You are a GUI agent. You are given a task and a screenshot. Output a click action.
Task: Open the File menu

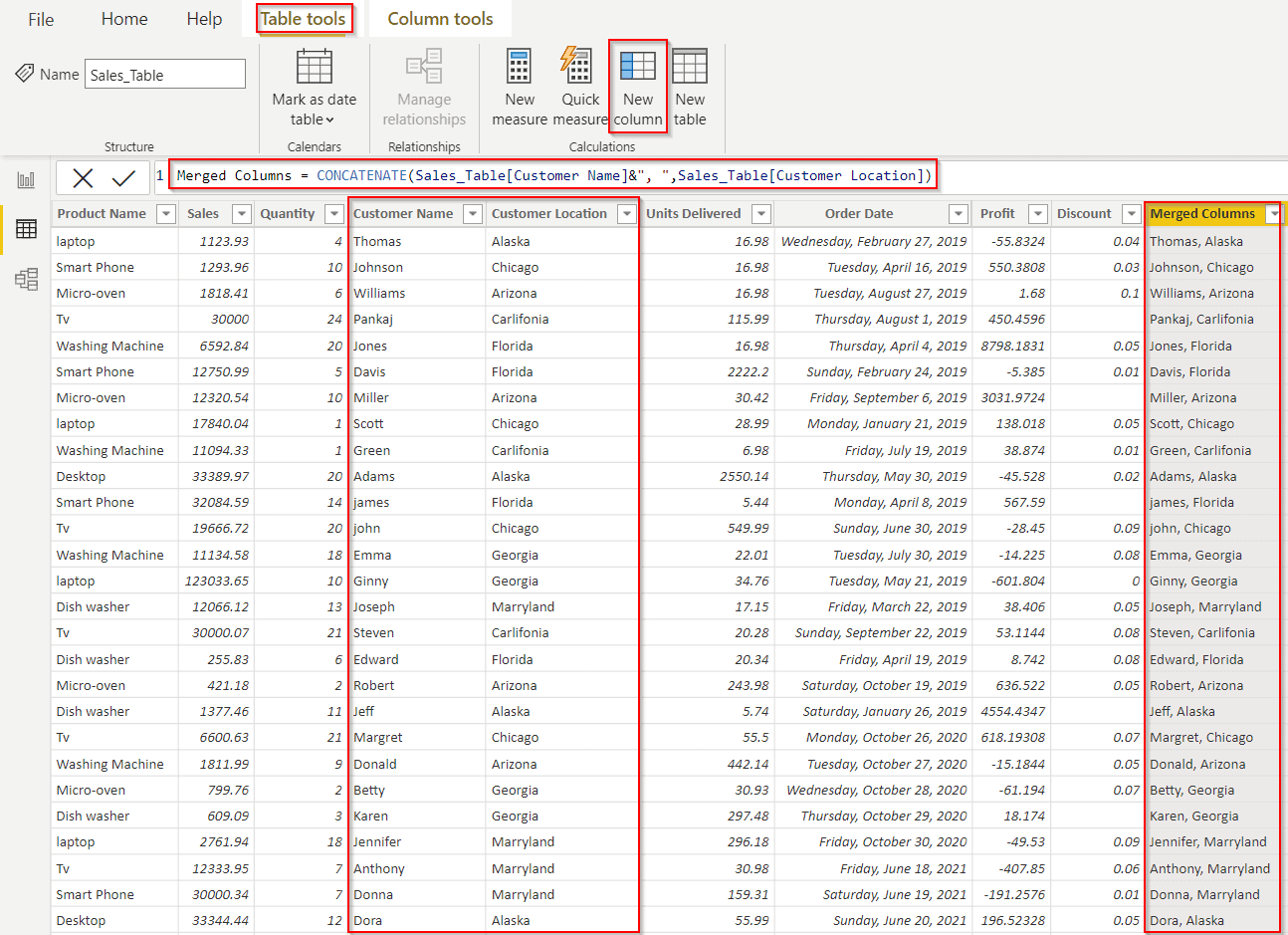click(40, 18)
